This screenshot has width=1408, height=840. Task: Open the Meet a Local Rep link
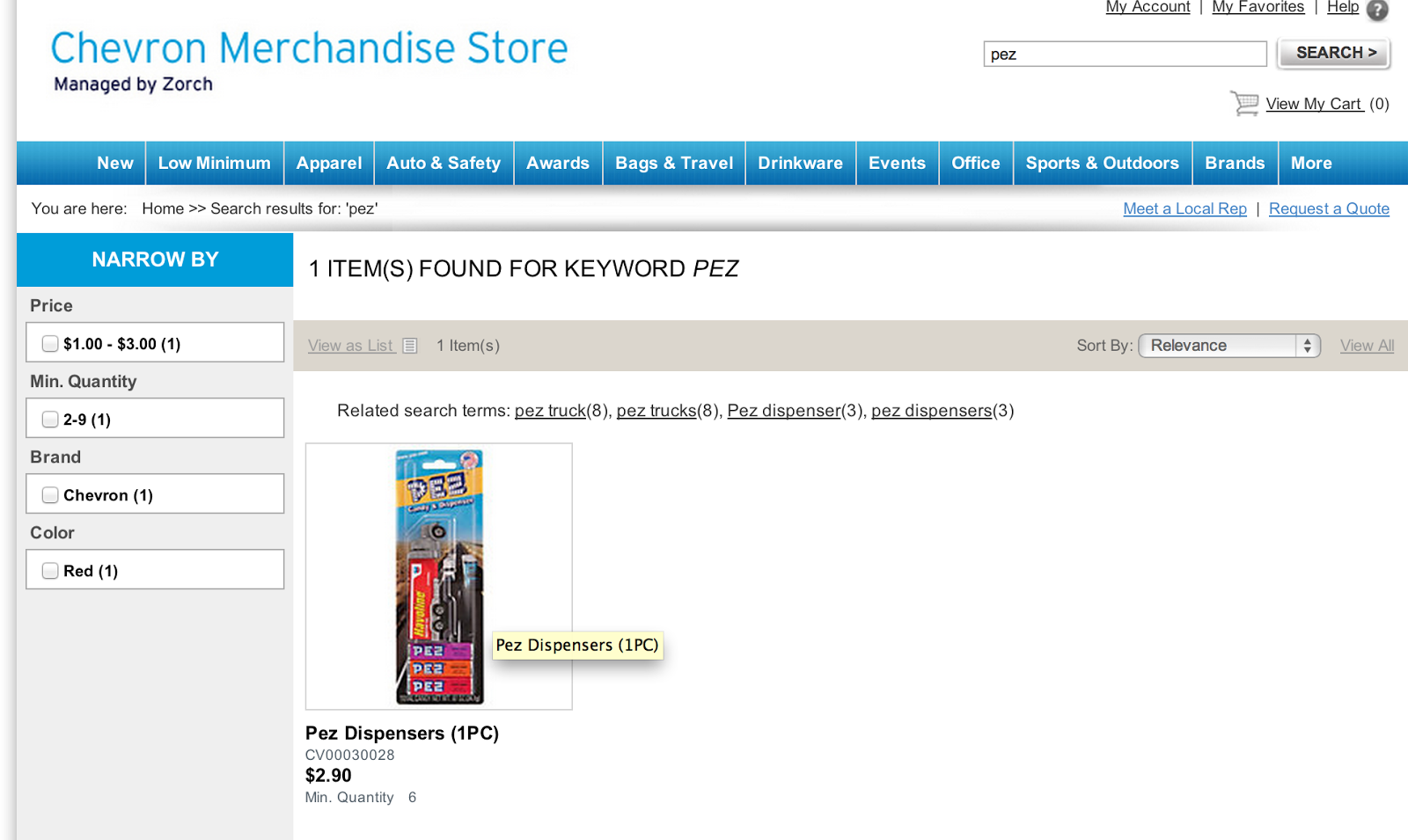pos(1184,208)
